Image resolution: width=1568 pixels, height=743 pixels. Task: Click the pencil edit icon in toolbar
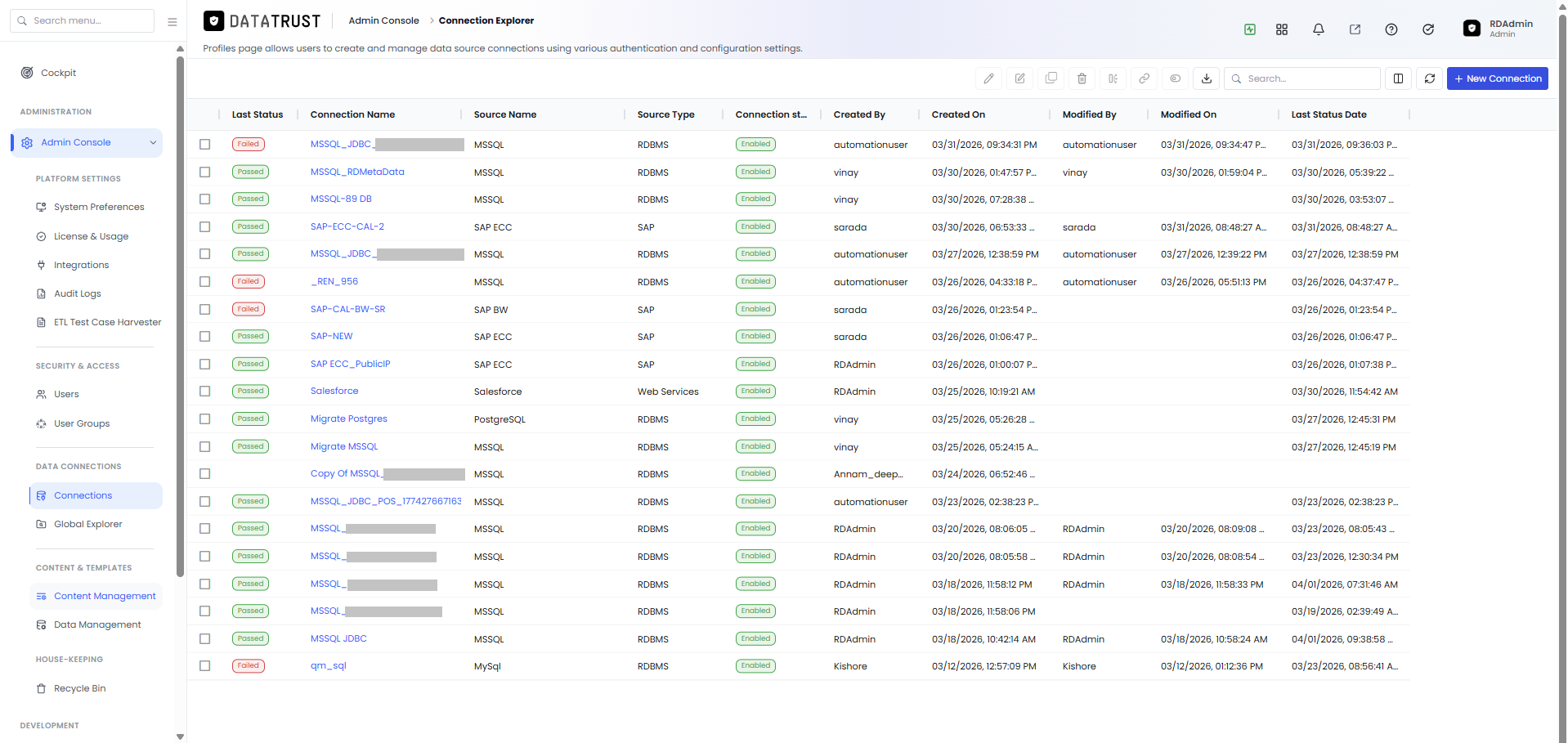click(x=988, y=78)
